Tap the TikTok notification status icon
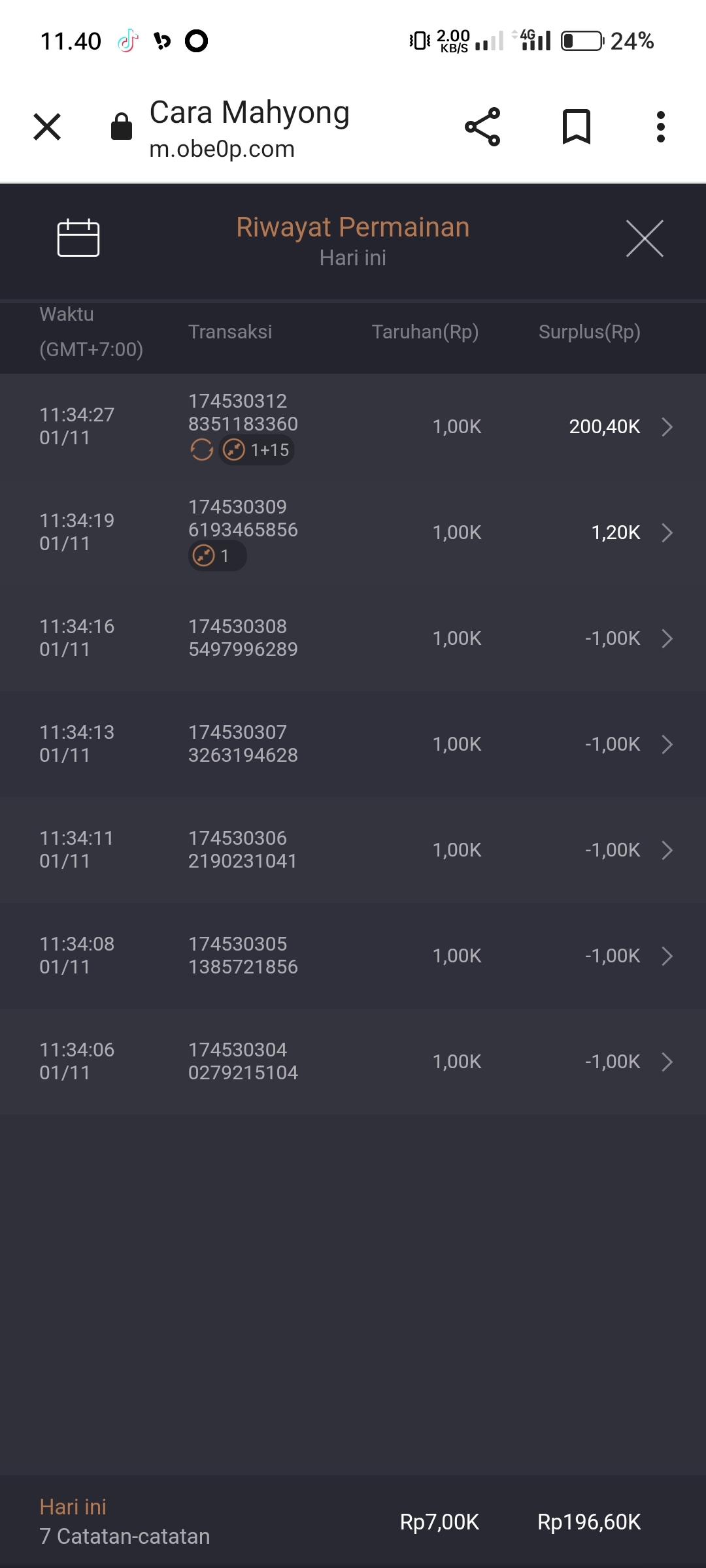 click(x=127, y=41)
